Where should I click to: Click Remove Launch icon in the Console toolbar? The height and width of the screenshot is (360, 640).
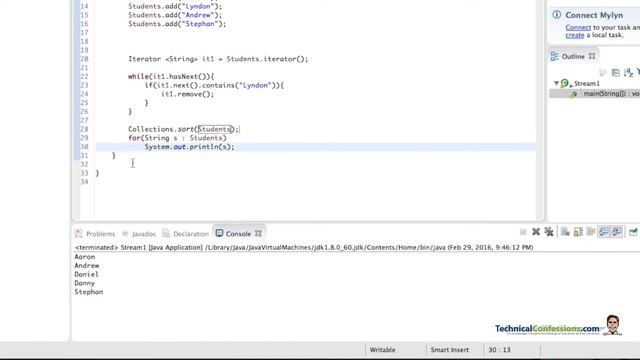(536, 232)
